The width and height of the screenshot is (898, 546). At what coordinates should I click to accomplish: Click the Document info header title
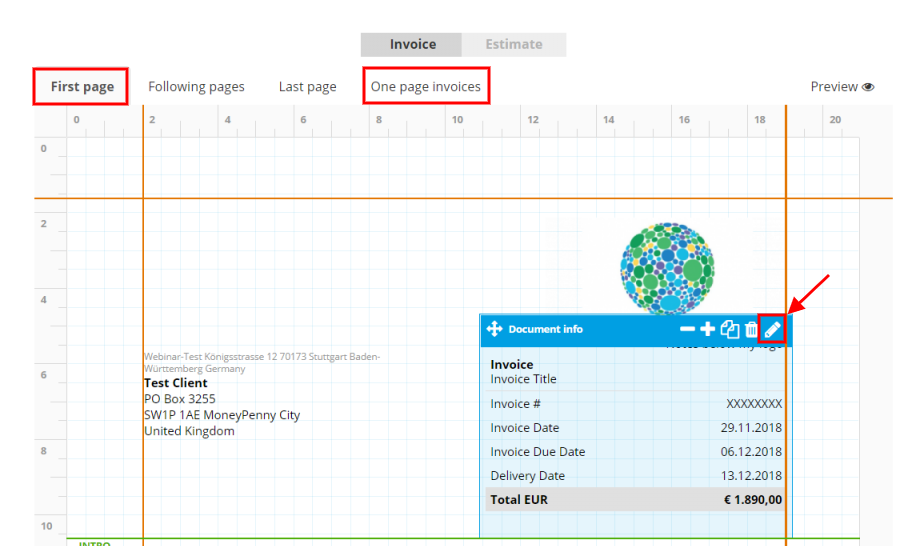[545, 329]
